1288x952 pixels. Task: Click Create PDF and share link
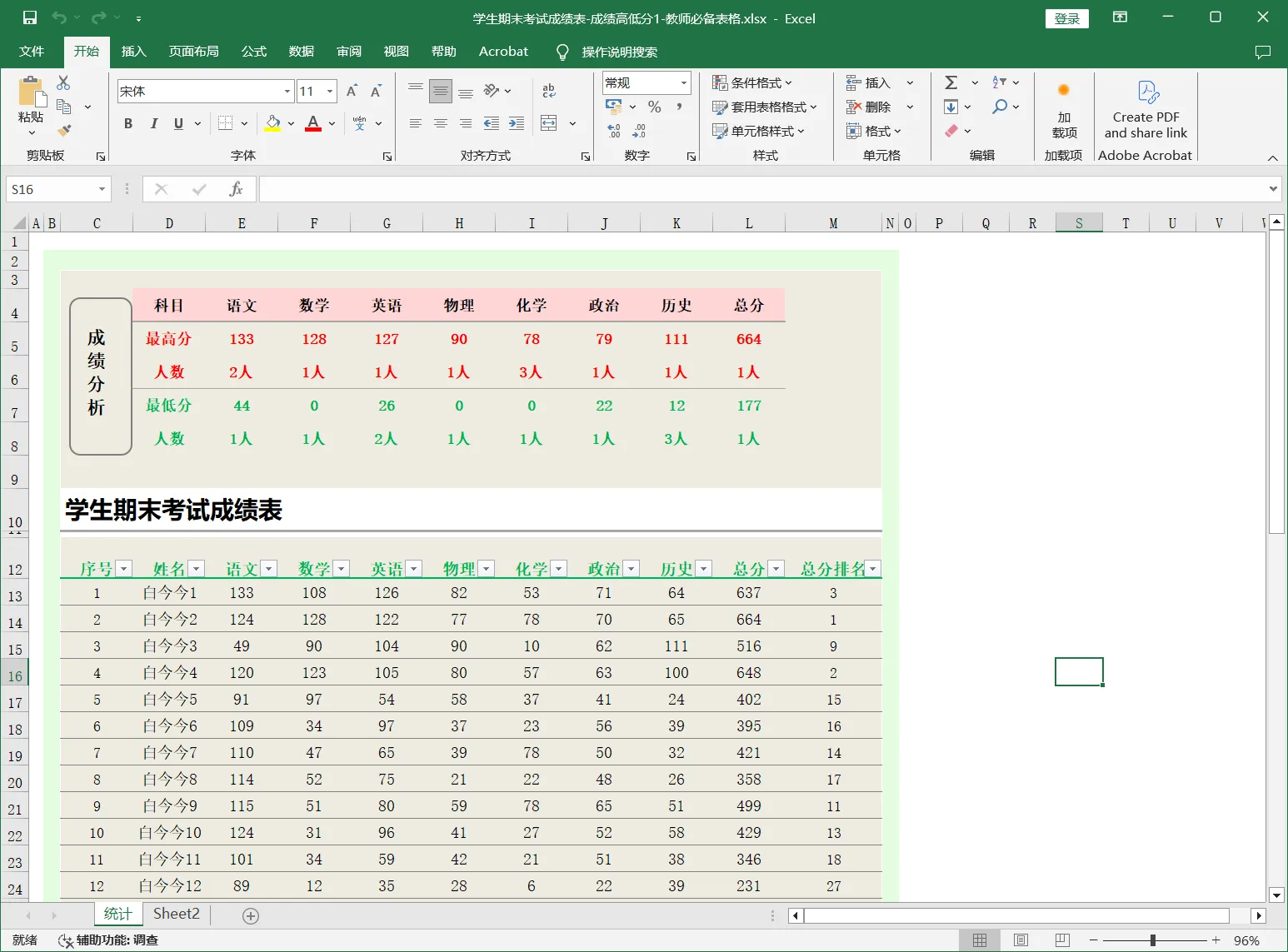pyautogui.click(x=1146, y=110)
